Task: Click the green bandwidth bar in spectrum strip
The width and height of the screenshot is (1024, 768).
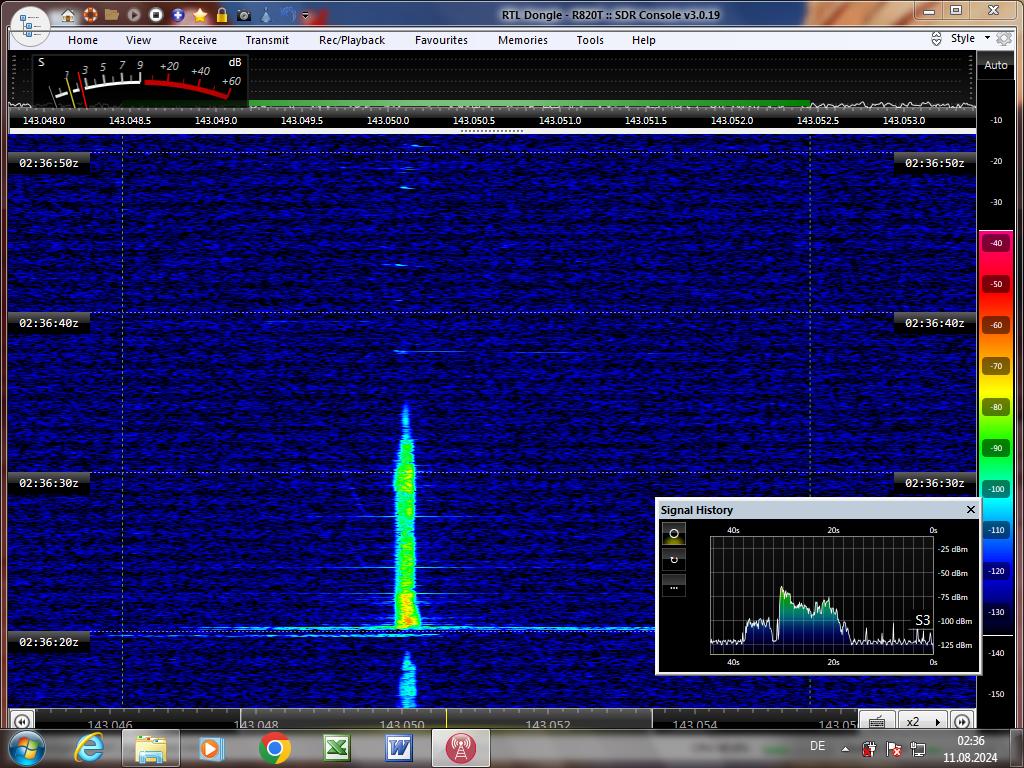Action: click(x=530, y=103)
